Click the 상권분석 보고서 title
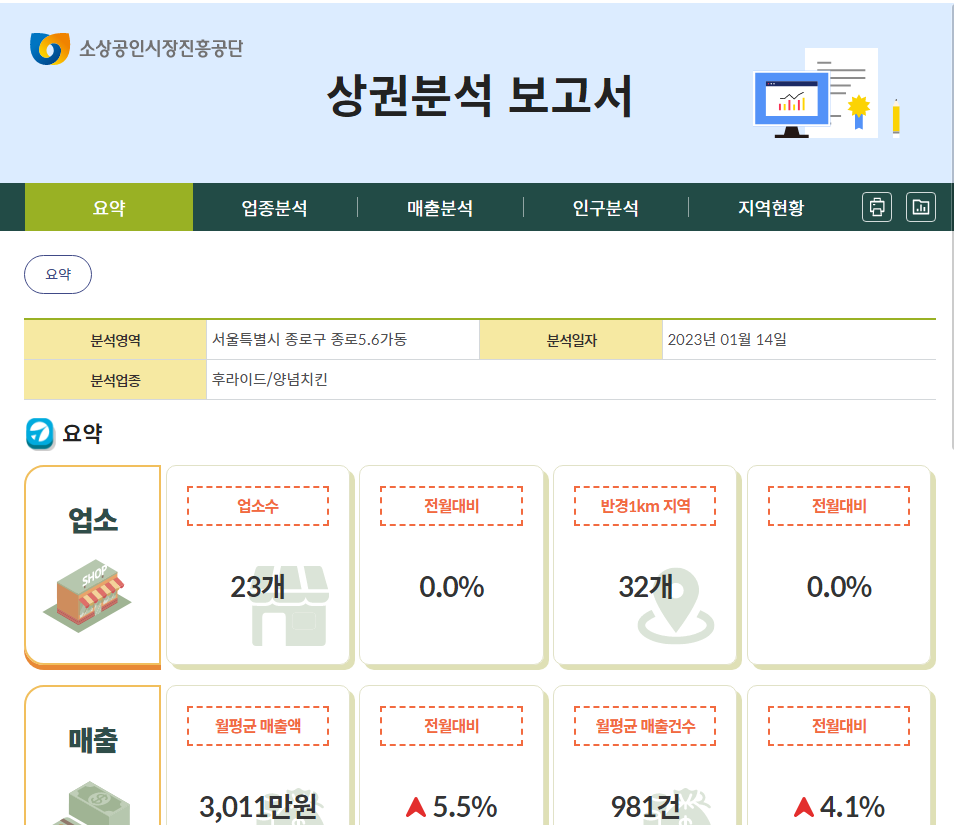This screenshot has height=825, width=954. 480,96
